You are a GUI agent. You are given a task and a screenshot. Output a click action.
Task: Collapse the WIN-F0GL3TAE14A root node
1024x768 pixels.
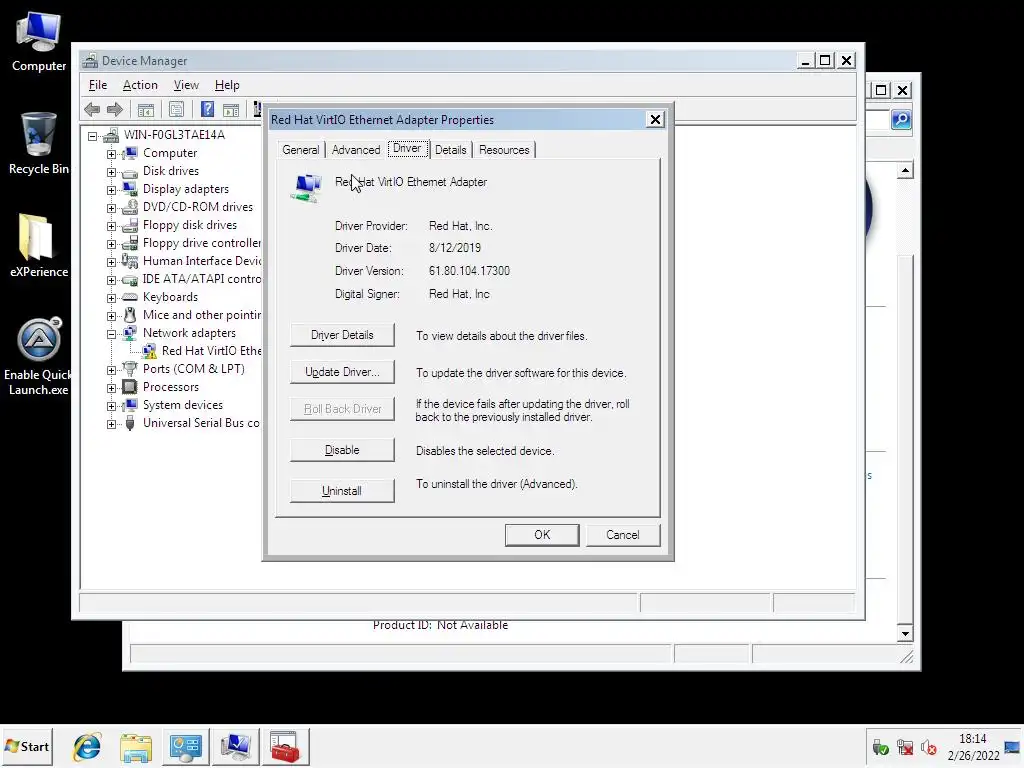93,136
